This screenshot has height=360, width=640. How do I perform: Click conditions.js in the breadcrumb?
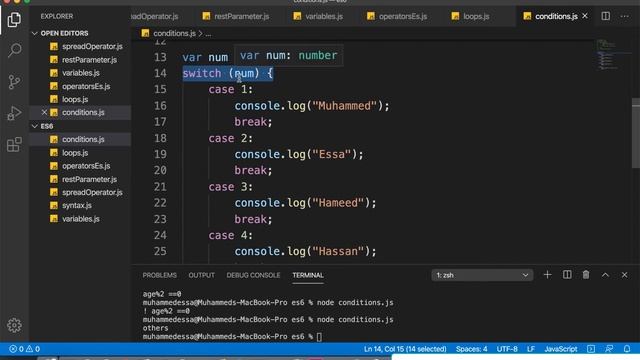tap(174, 33)
